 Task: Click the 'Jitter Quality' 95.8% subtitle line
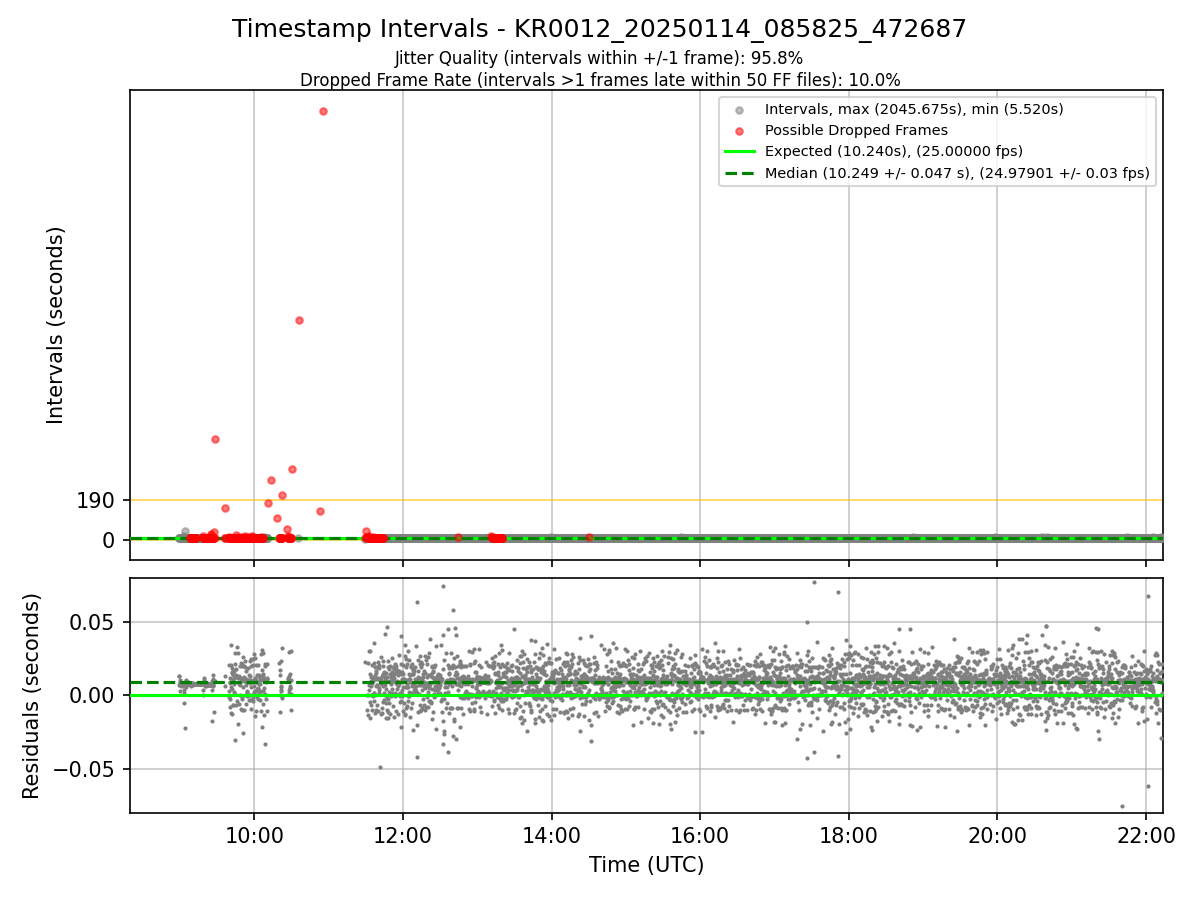tap(599, 58)
